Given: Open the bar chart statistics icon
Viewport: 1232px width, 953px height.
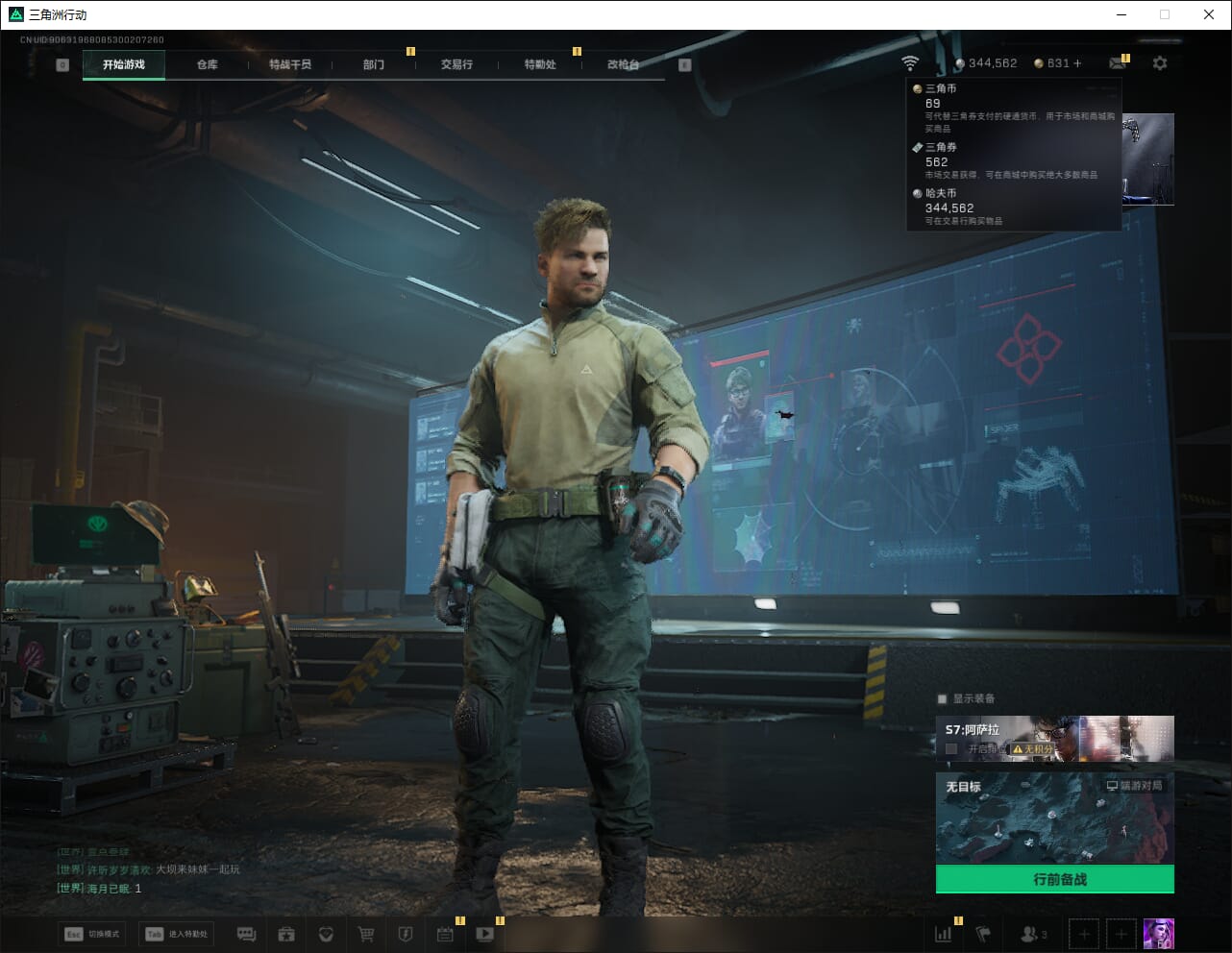Looking at the screenshot, I should point(944,934).
